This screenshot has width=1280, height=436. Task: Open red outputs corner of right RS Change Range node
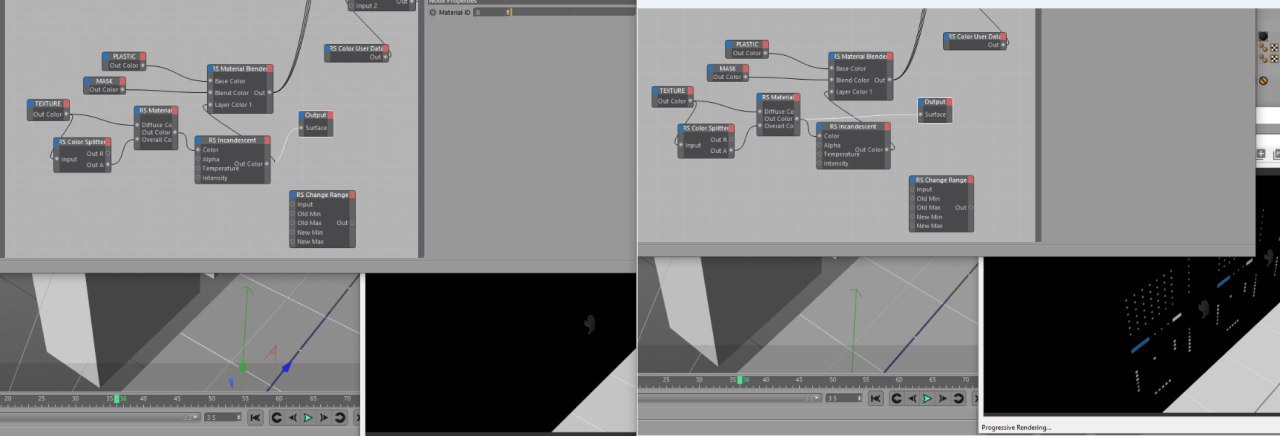[x=971, y=179]
